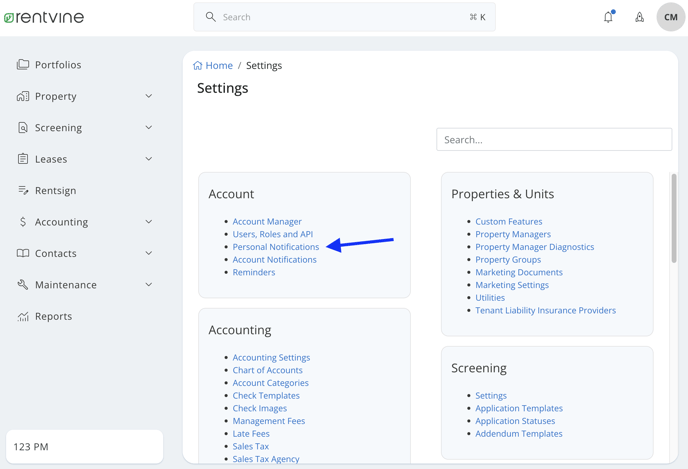The image size is (688, 469).
Task: Click the settings page vertical scrollbar
Action: 674,218
